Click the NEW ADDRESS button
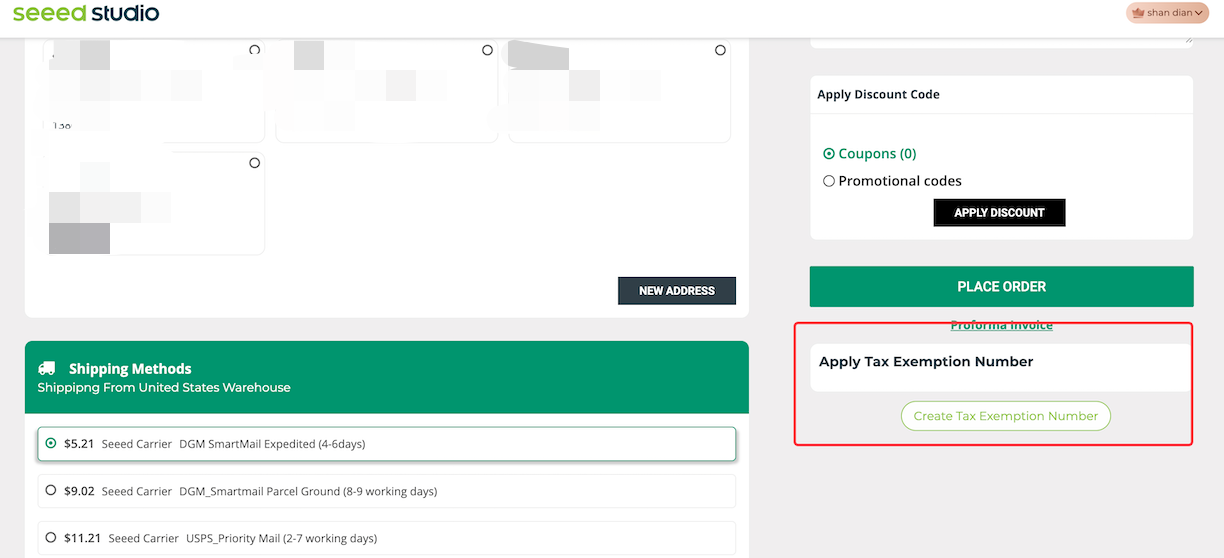 [x=677, y=291]
